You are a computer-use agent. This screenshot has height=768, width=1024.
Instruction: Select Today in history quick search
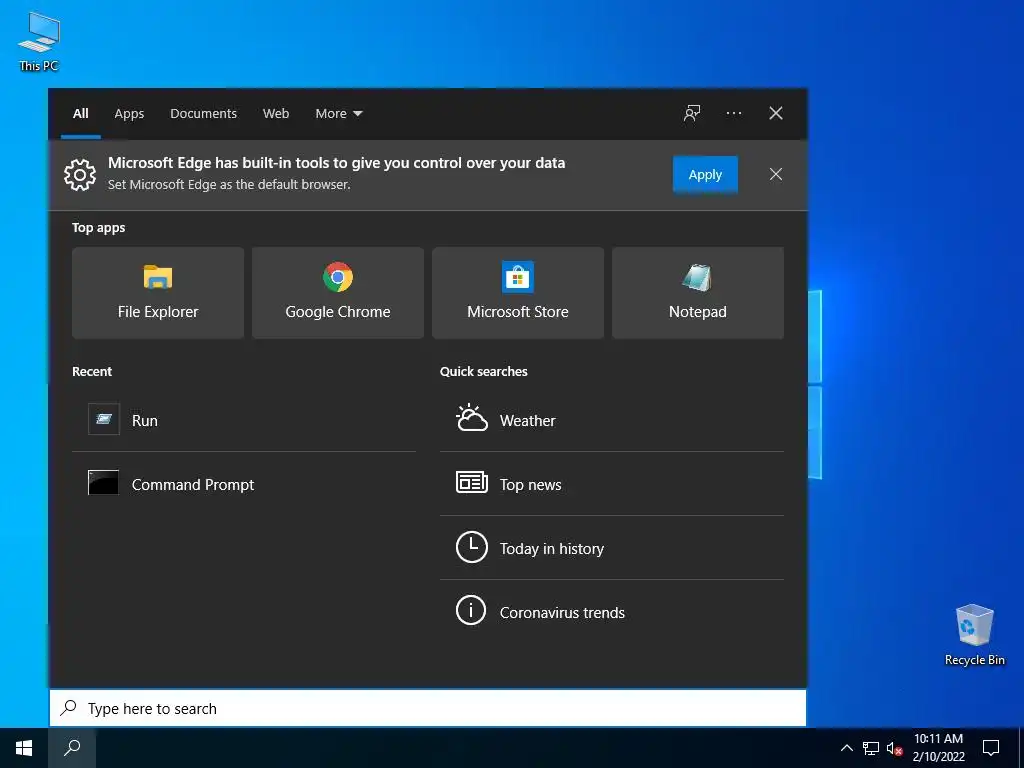click(611, 548)
